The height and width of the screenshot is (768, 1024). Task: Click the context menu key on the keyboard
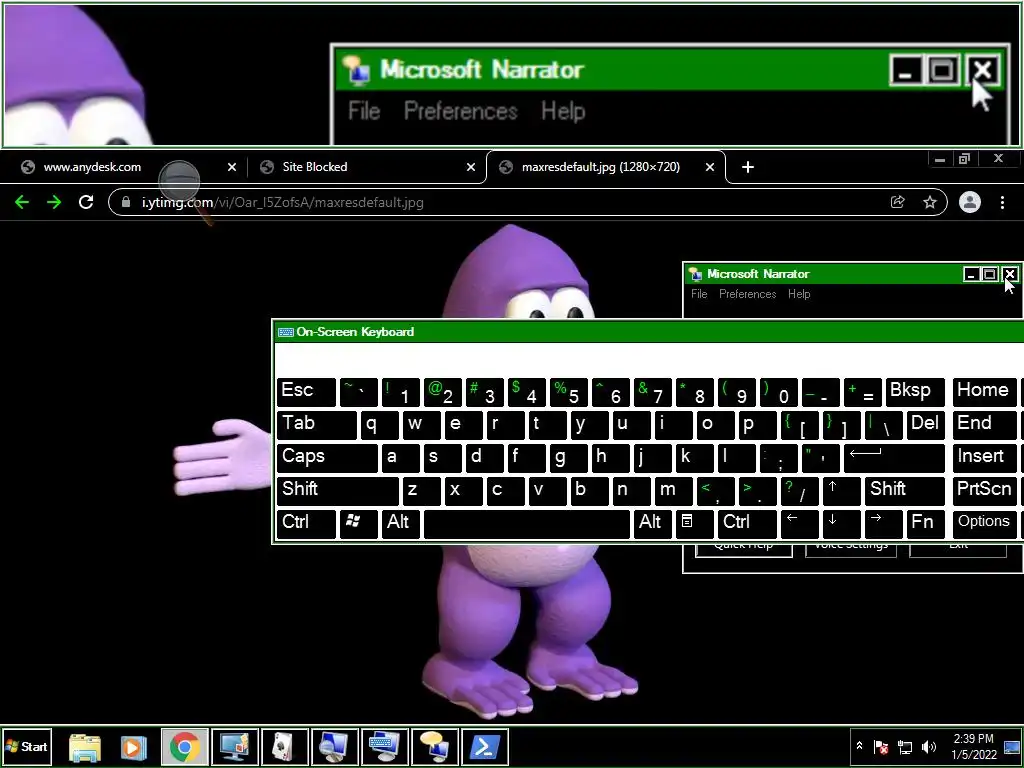click(694, 524)
